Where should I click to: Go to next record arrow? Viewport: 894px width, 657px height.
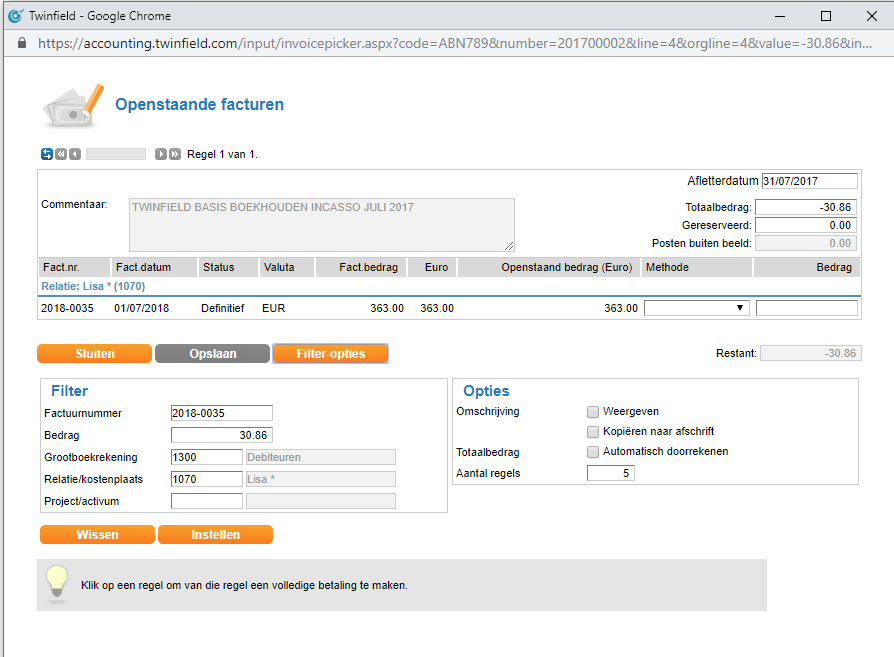160,154
